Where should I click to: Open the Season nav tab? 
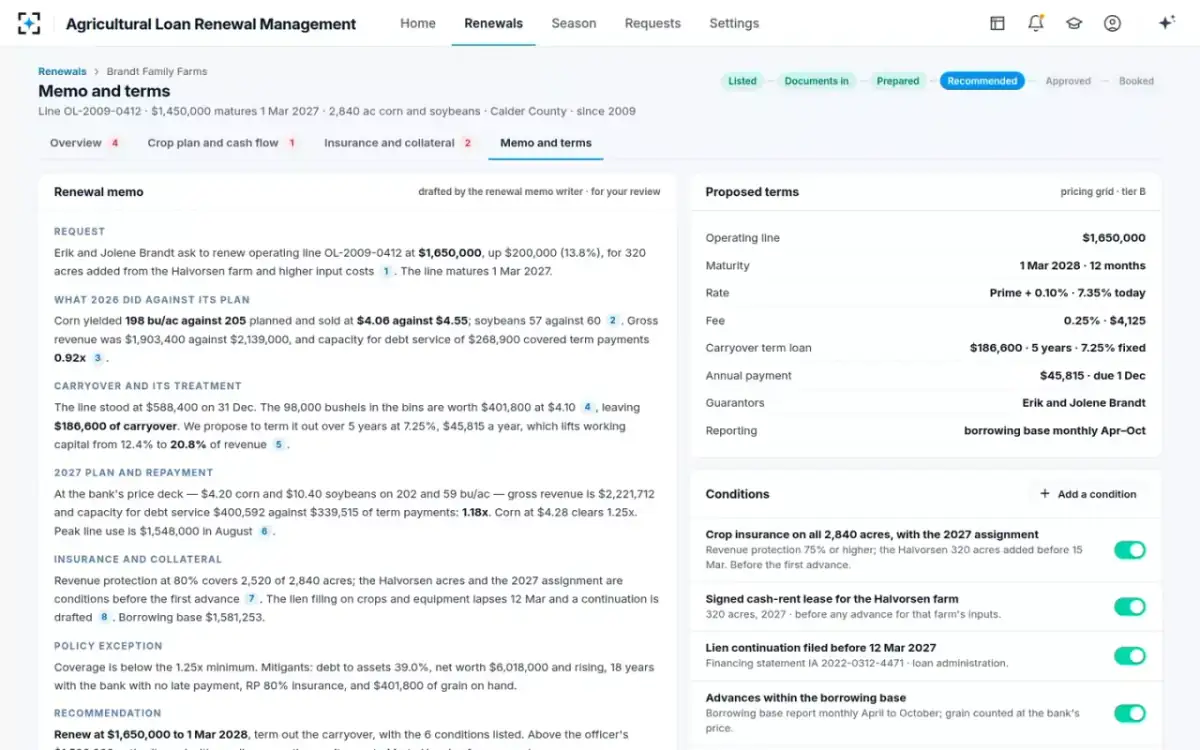574,23
